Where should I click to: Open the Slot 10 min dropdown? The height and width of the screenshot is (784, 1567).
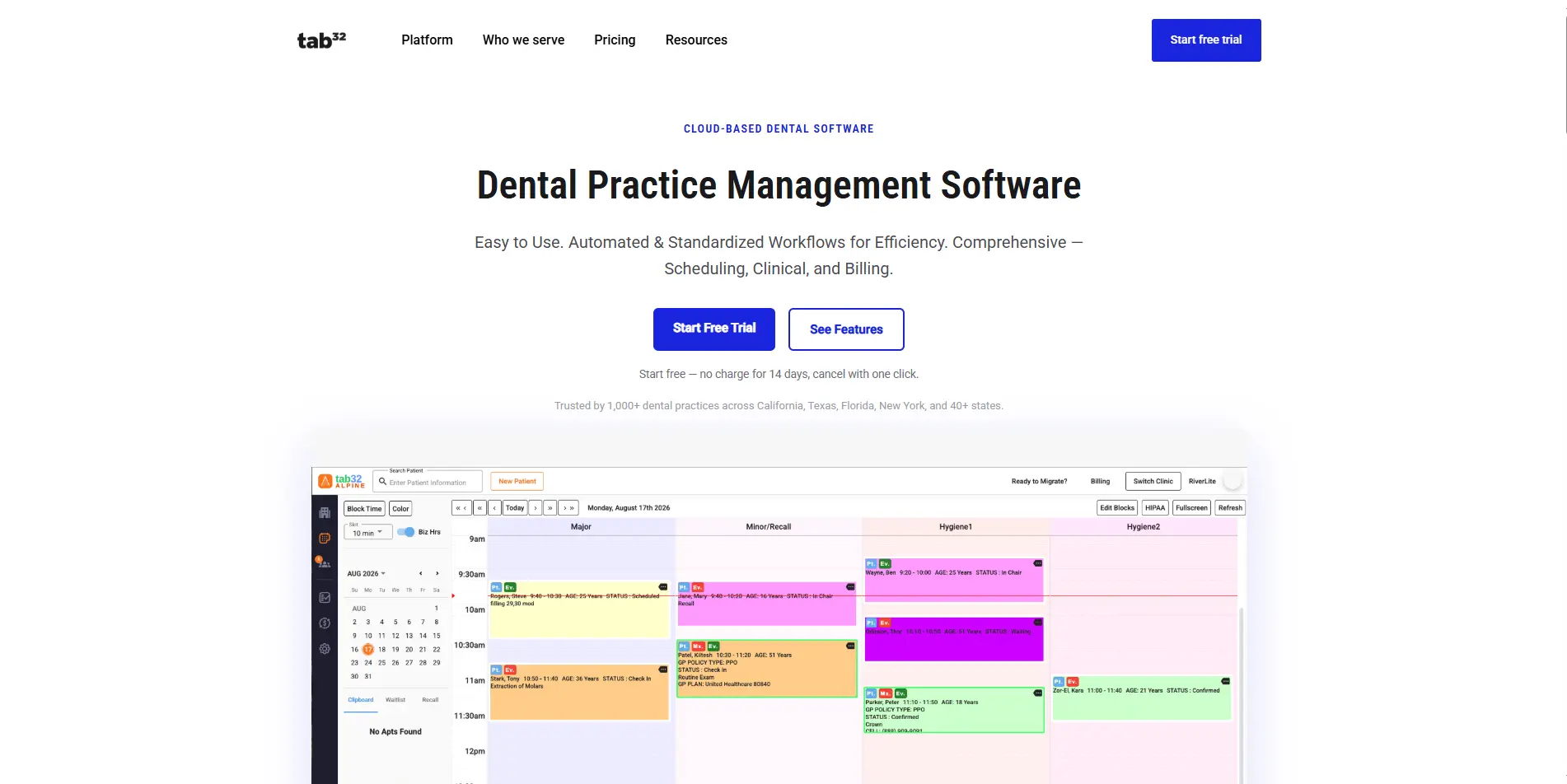[367, 531]
